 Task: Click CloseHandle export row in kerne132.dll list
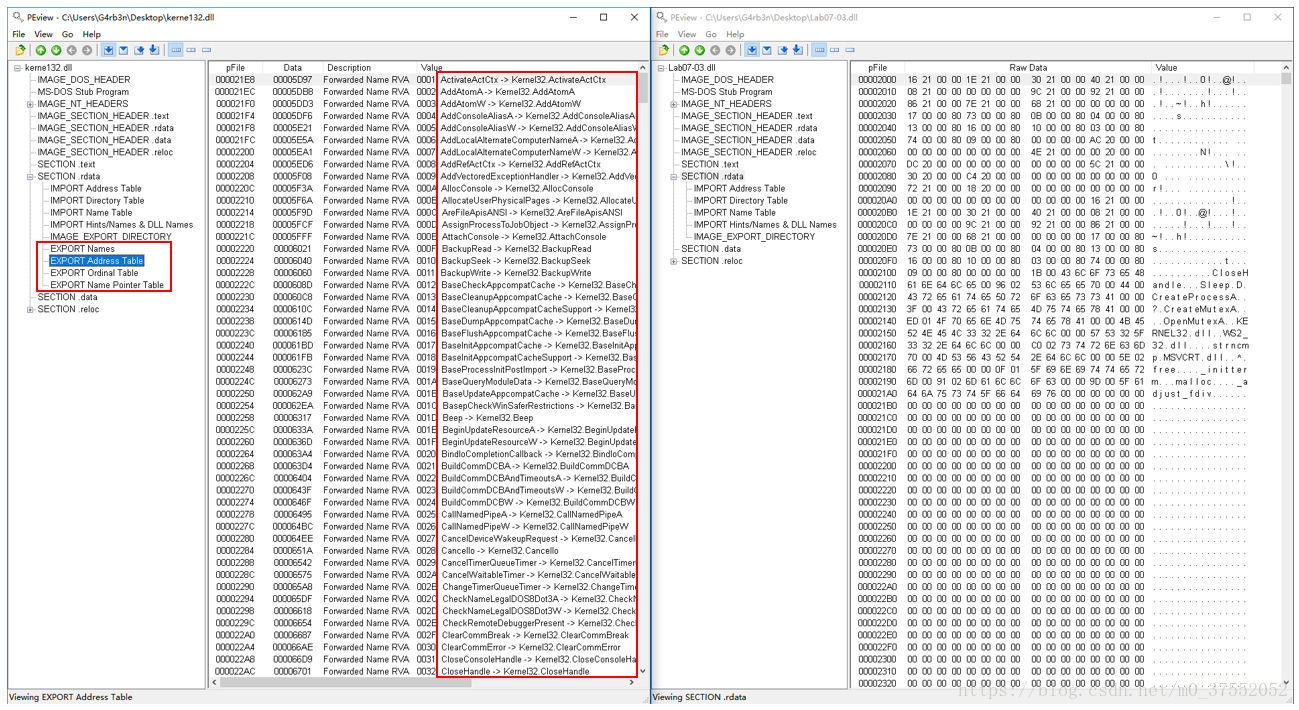(x=425, y=671)
